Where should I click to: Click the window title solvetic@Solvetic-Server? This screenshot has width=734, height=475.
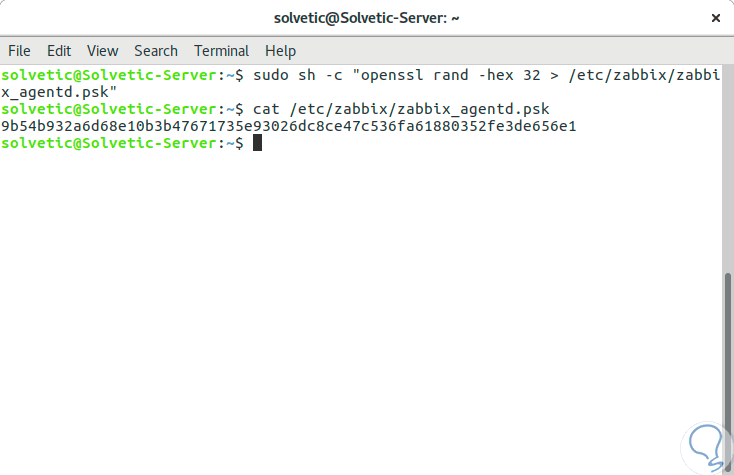coord(366,18)
